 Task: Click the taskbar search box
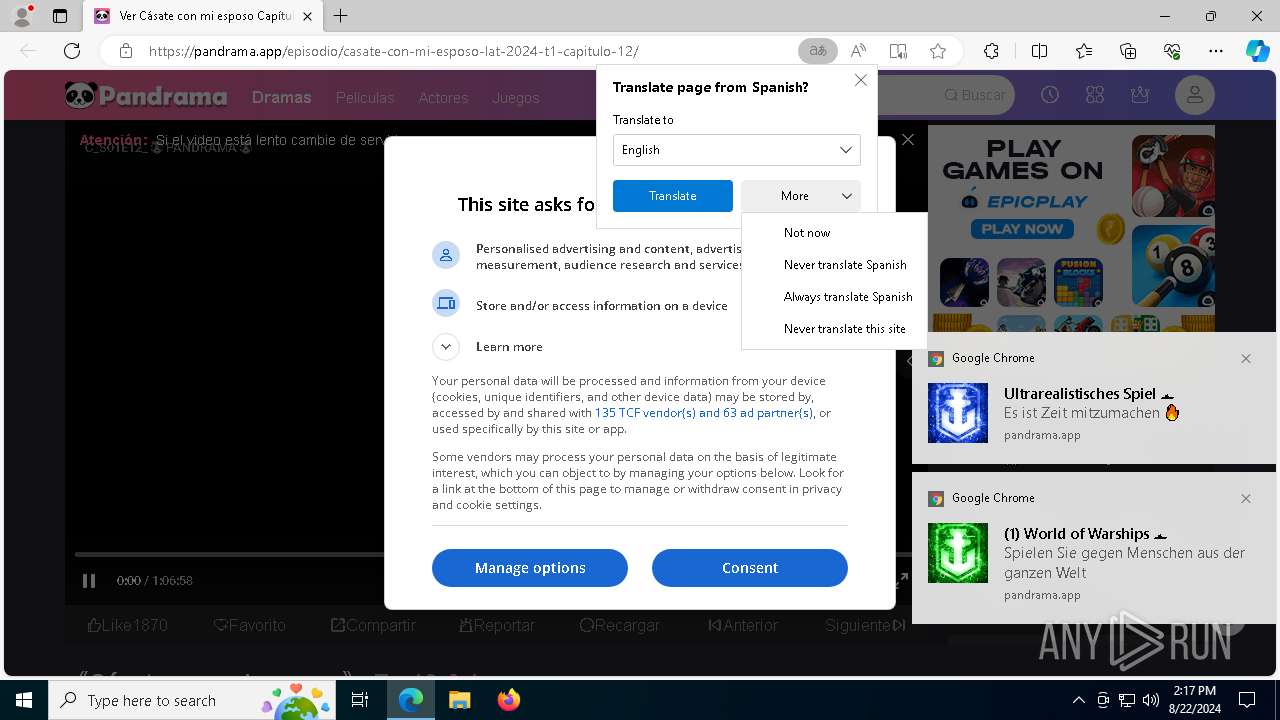tap(194, 700)
